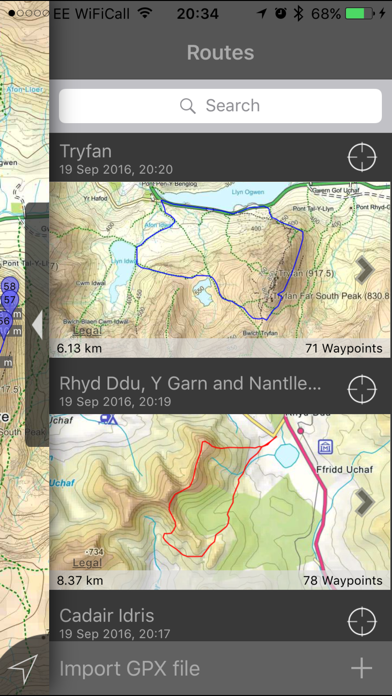The height and width of the screenshot is (696, 392).
Task: Tap crosshair icon beside Cadair Idris
Action: click(362, 621)
